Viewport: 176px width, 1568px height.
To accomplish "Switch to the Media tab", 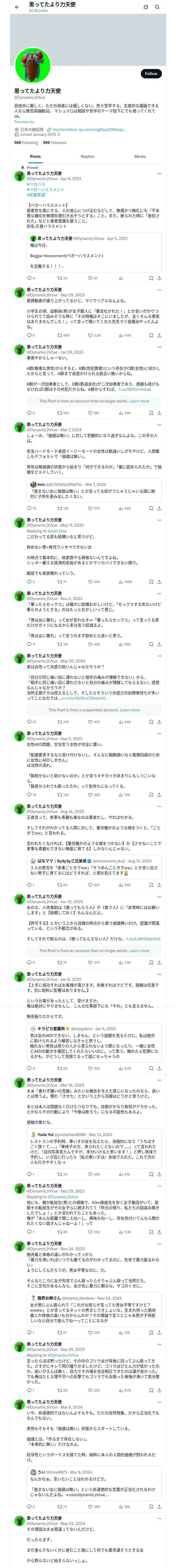I will tap(140, 157).
